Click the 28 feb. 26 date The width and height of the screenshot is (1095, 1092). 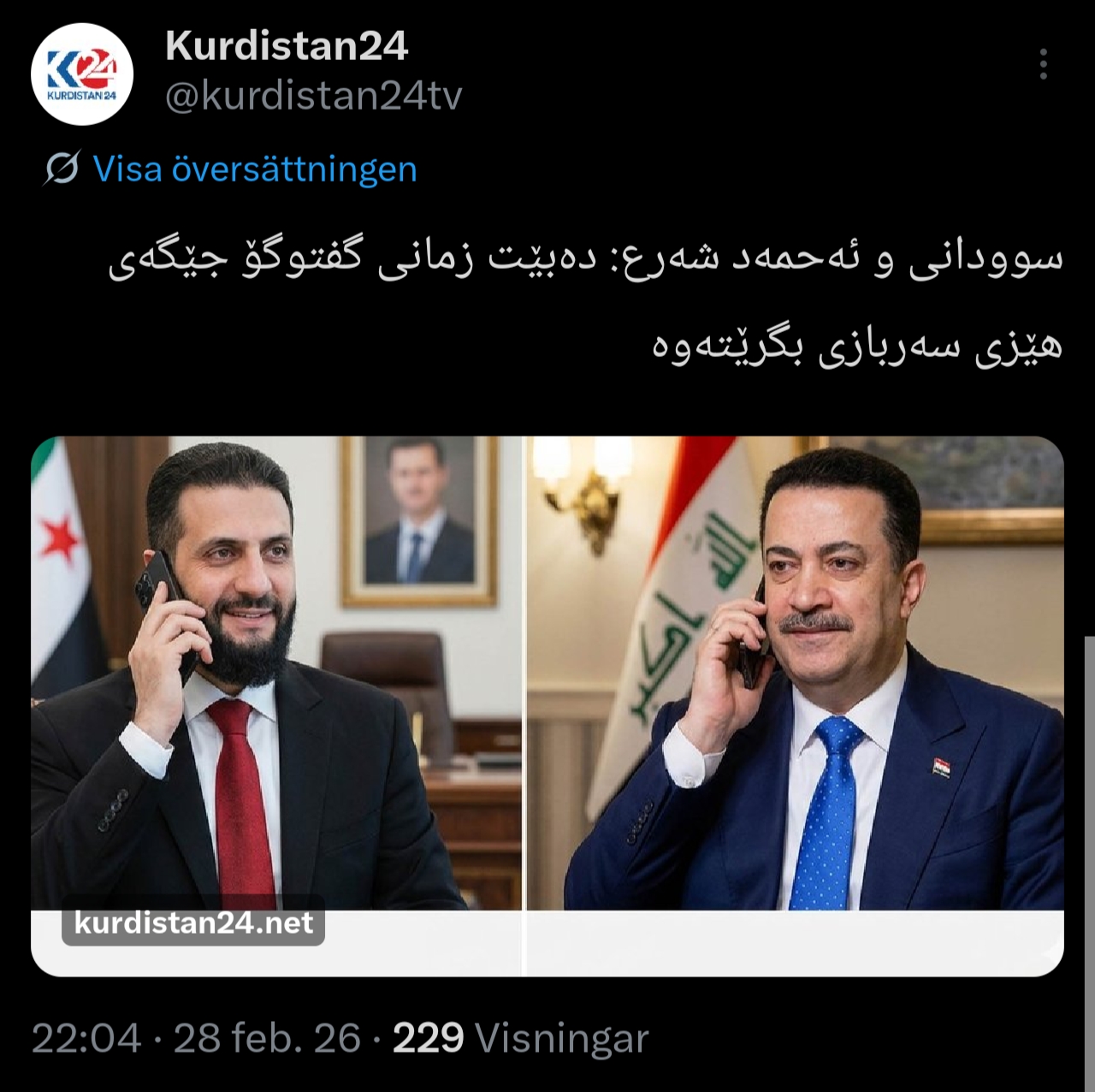[x=268, y=1039]
